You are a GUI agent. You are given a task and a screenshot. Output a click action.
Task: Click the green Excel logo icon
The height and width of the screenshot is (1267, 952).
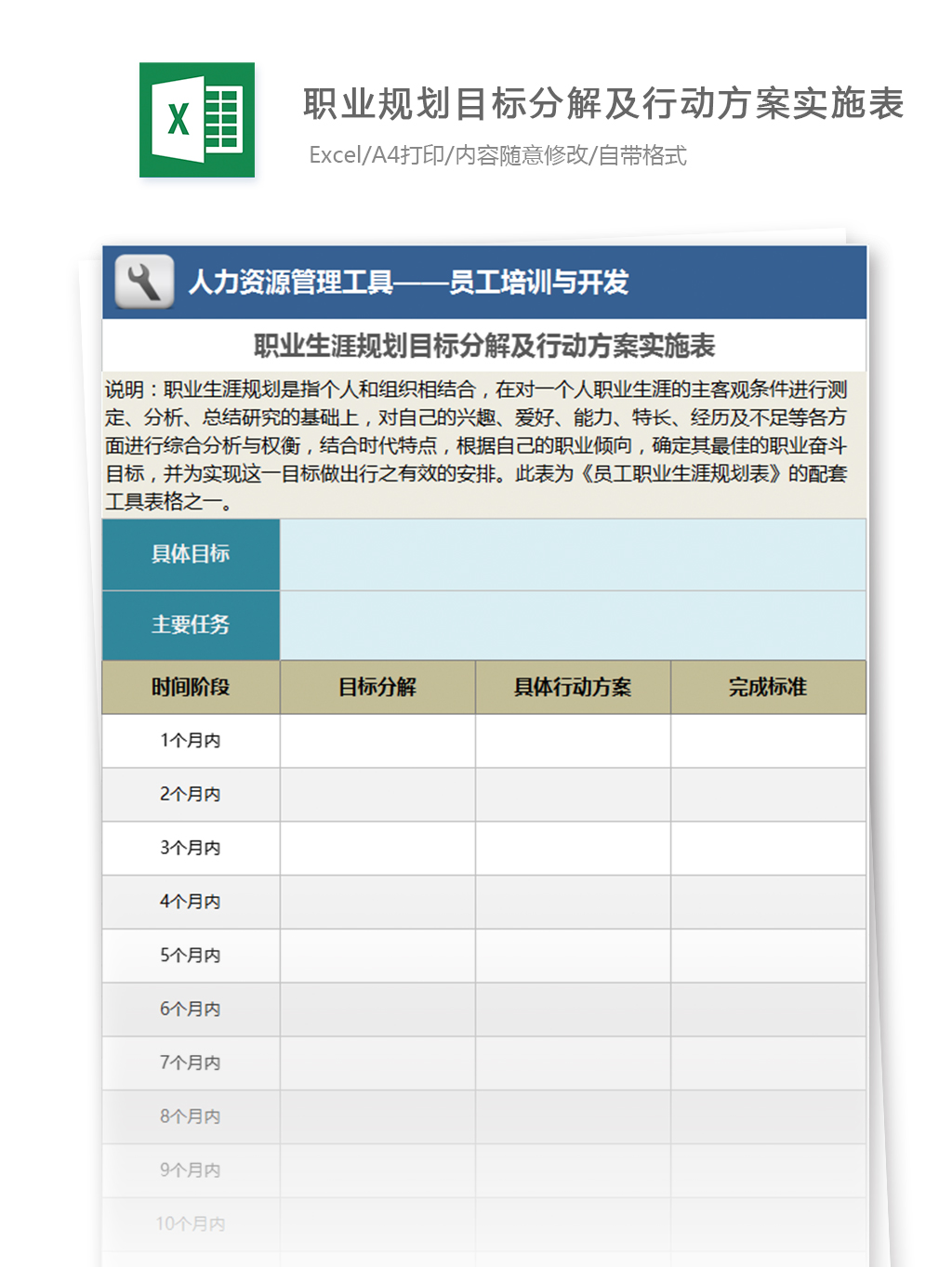(197, 120)
